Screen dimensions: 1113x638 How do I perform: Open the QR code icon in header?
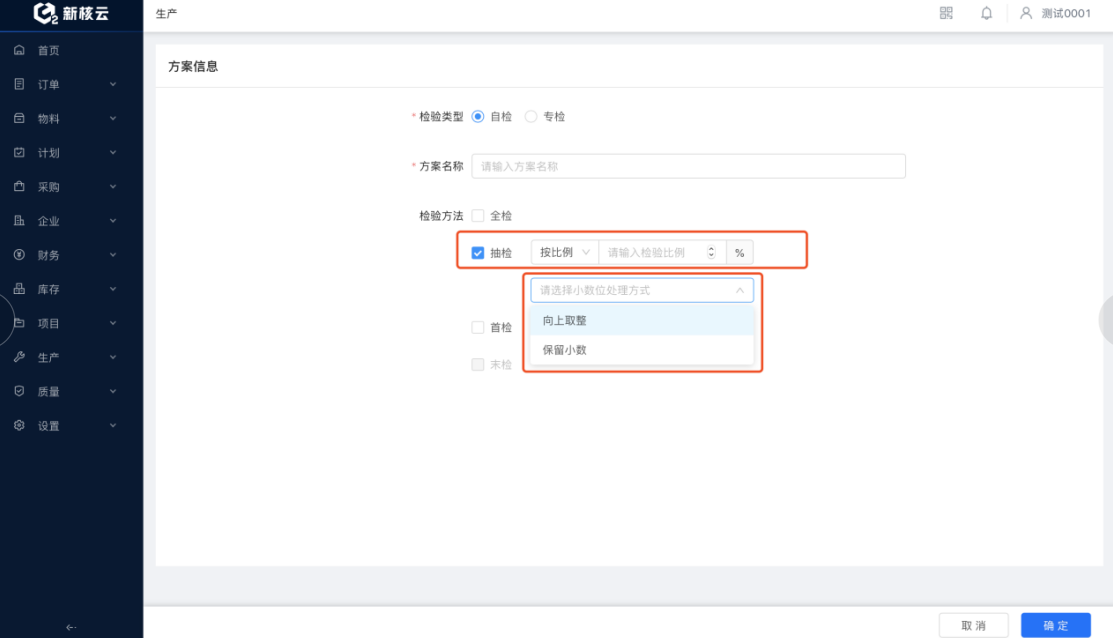(x=946, y=13)
